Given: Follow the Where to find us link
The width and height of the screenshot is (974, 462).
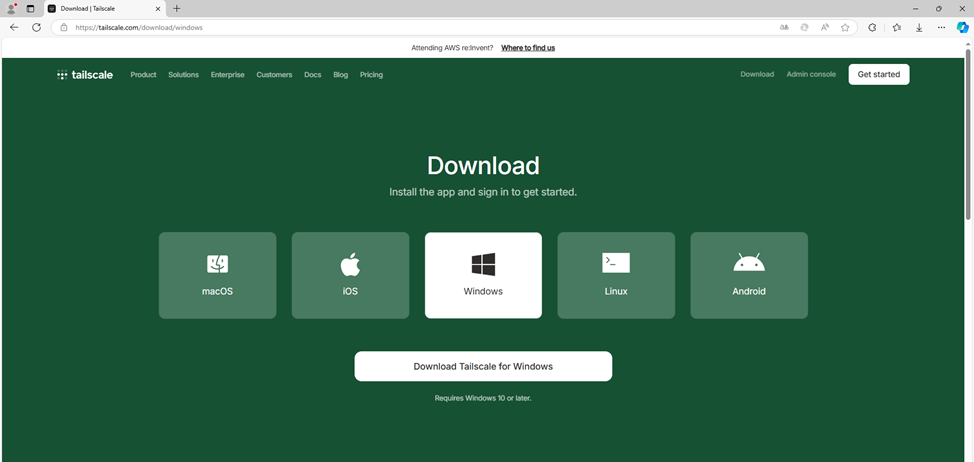Looking at the screenshot, I should (x=528, y=48).
